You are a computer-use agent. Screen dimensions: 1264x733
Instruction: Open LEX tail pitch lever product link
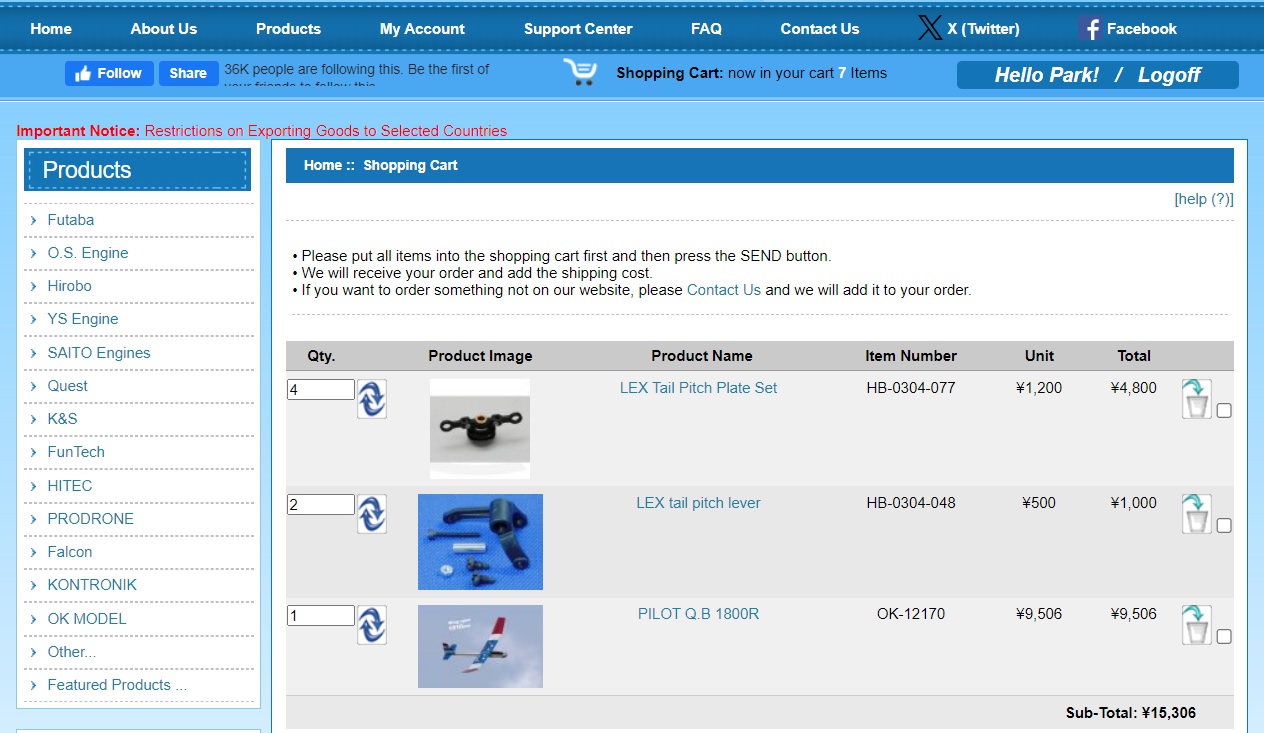(x=698, y=503)
